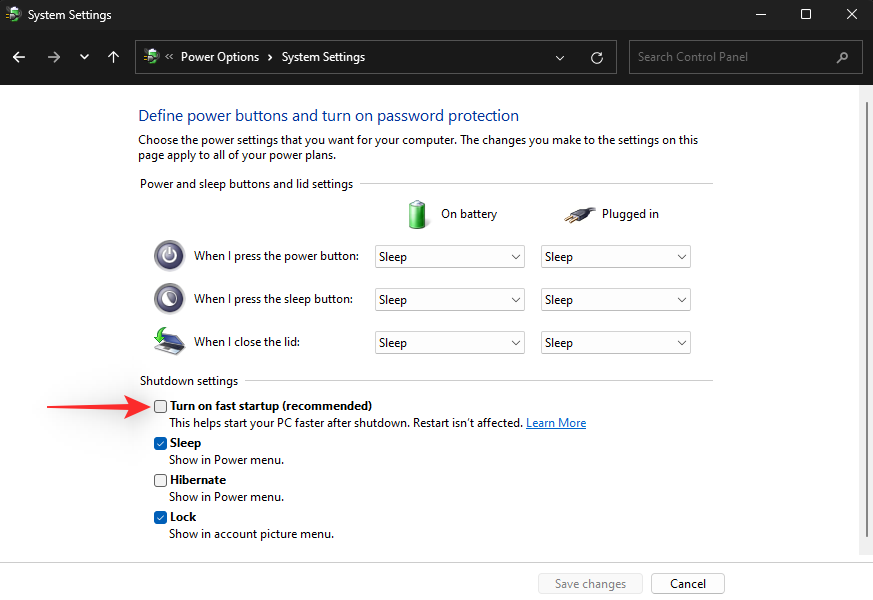Click the Power Options icon in address bar
This screenshot has height=600, width=873.
point(151,56)
